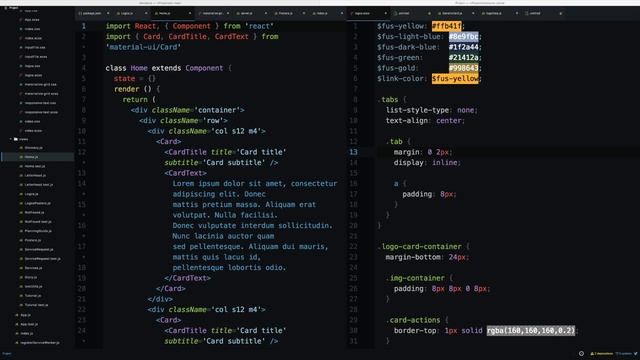Open App.test.js in the file tree
The image size is (640, 360).
29,324
